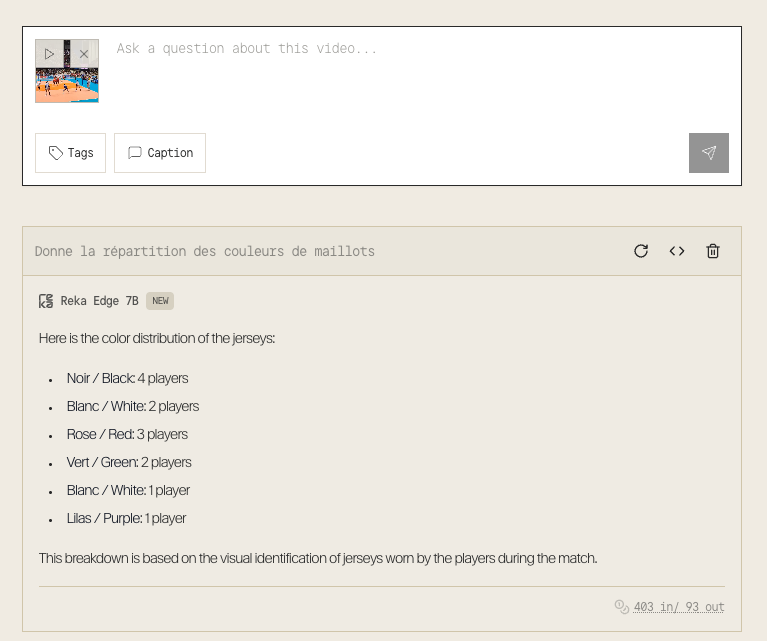Send the question with the paper plane icon
This screenshot has height=641, width=767.
click(708, 153)
